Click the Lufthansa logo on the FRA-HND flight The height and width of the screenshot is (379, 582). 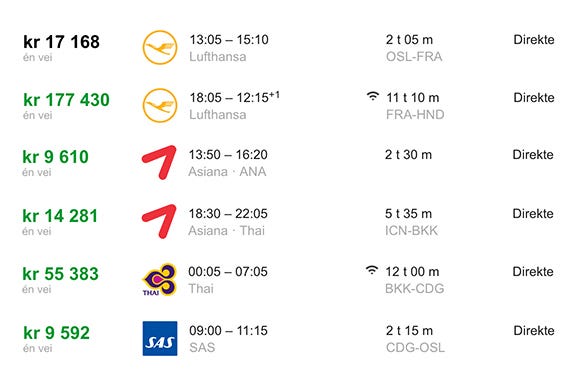point(160,105)
